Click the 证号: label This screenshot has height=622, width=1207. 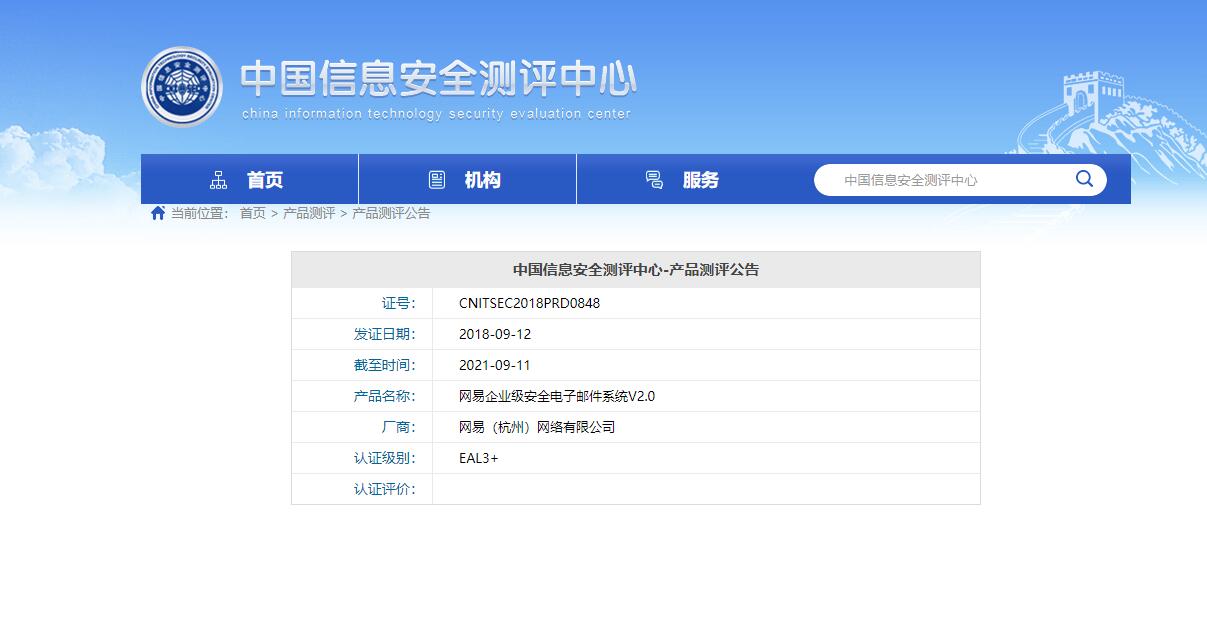[398, 303]
